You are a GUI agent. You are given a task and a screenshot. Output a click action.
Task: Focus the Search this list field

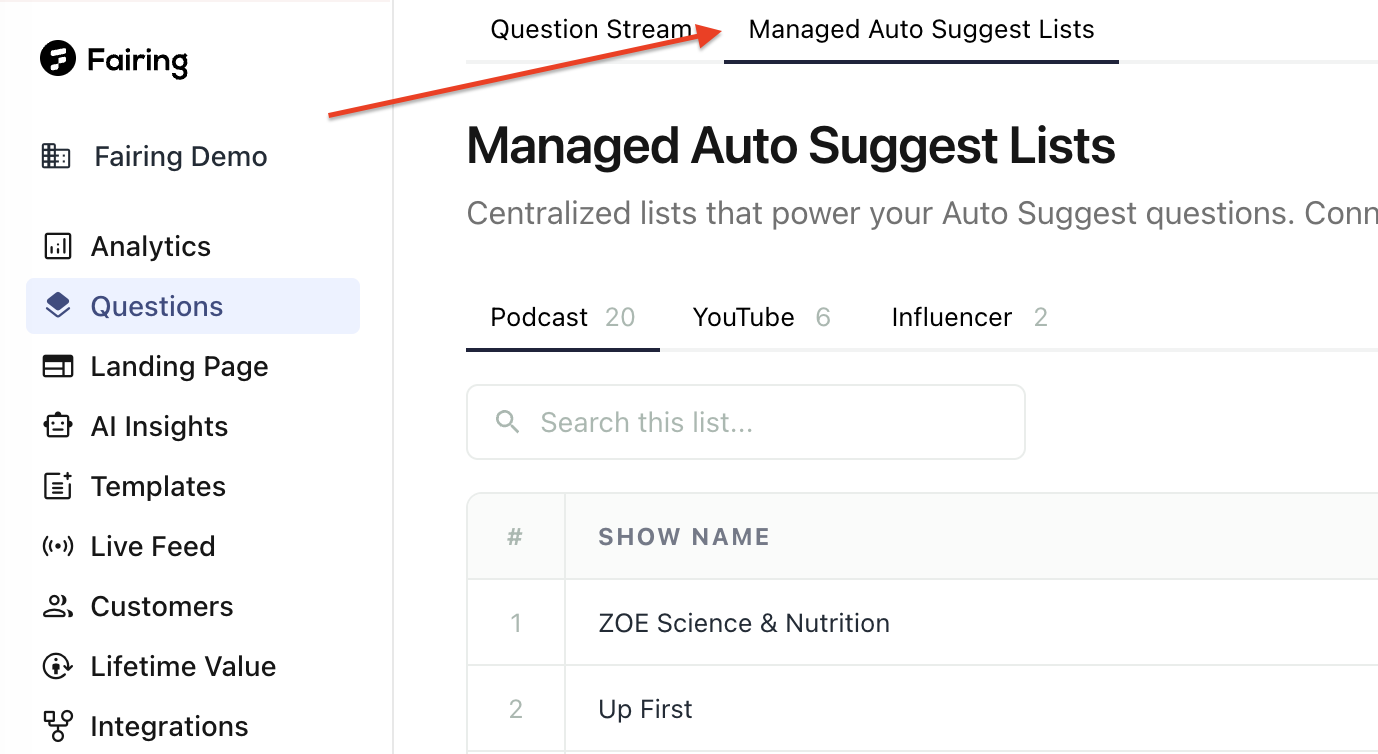746,422
